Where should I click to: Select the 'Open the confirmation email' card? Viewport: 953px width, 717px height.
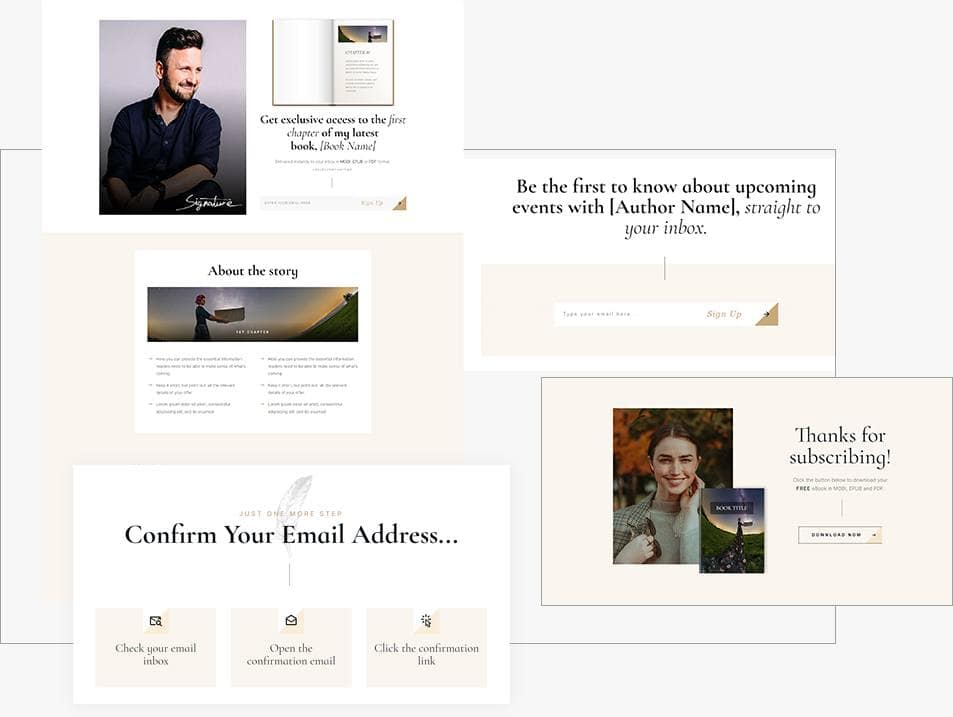[x=291, y=647]
